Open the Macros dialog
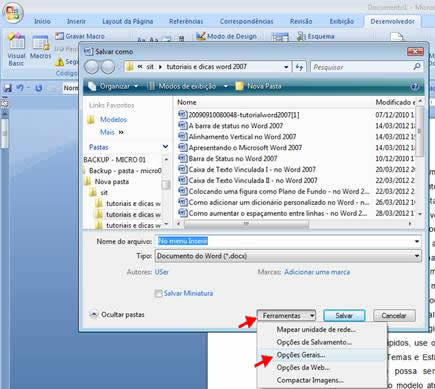The image size is (435, 389). tap(40, 47)
